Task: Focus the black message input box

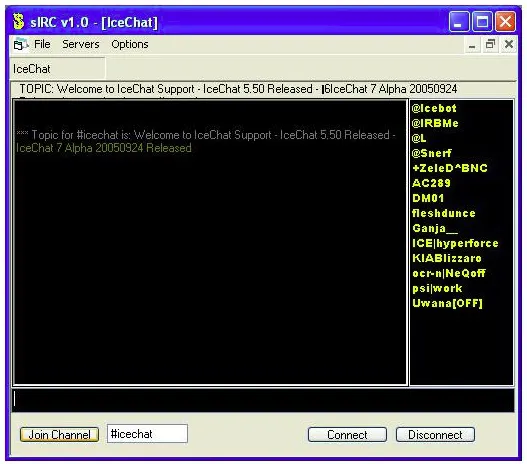Action: pyautogui.click(x=263, y=400)
